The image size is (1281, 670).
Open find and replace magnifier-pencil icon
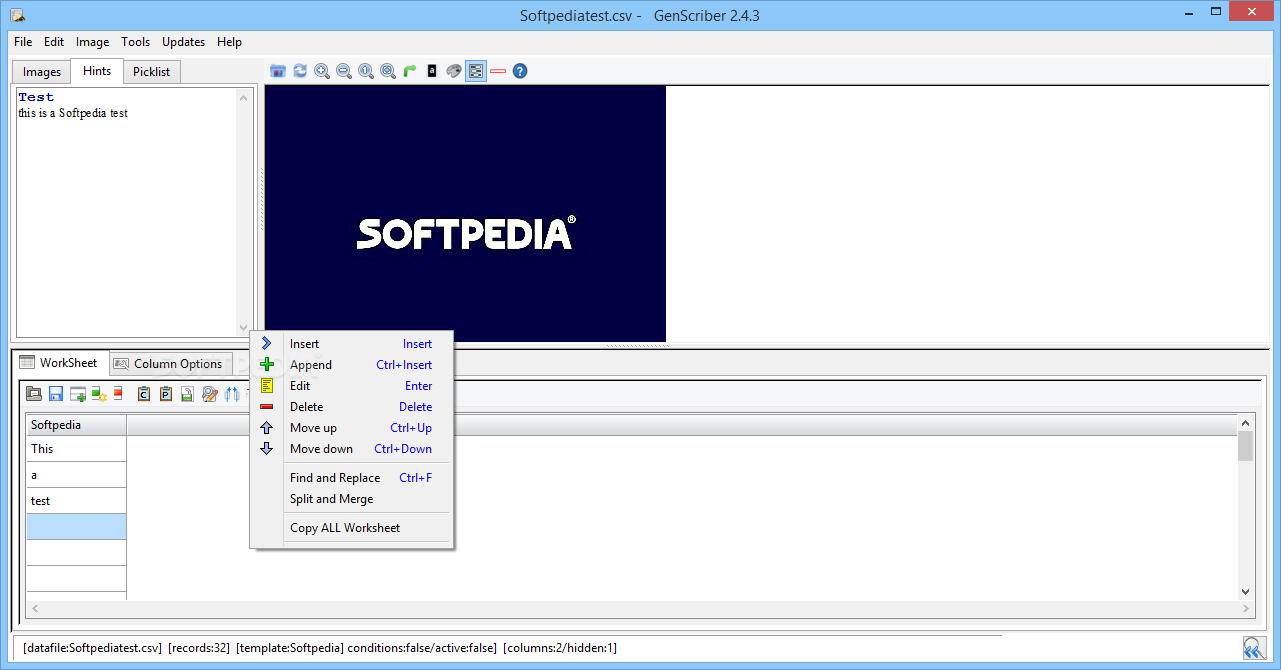click(x=210, y=394)
